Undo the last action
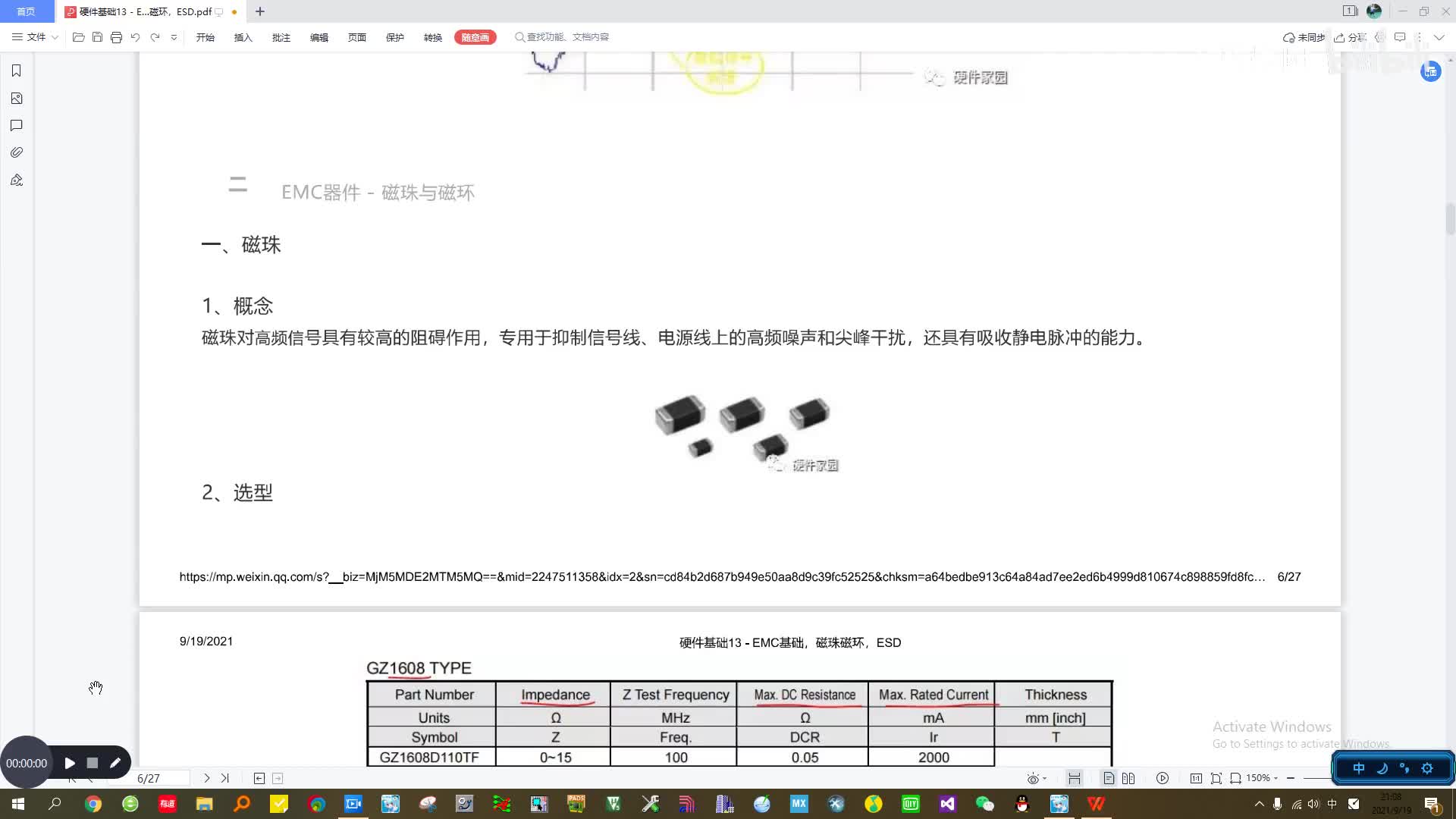Viewport: 1456px width, 819px height. click(135, 37)
